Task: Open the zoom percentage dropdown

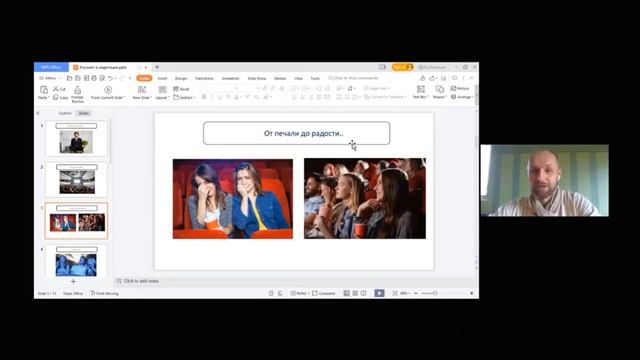Action: coord(405,293)
